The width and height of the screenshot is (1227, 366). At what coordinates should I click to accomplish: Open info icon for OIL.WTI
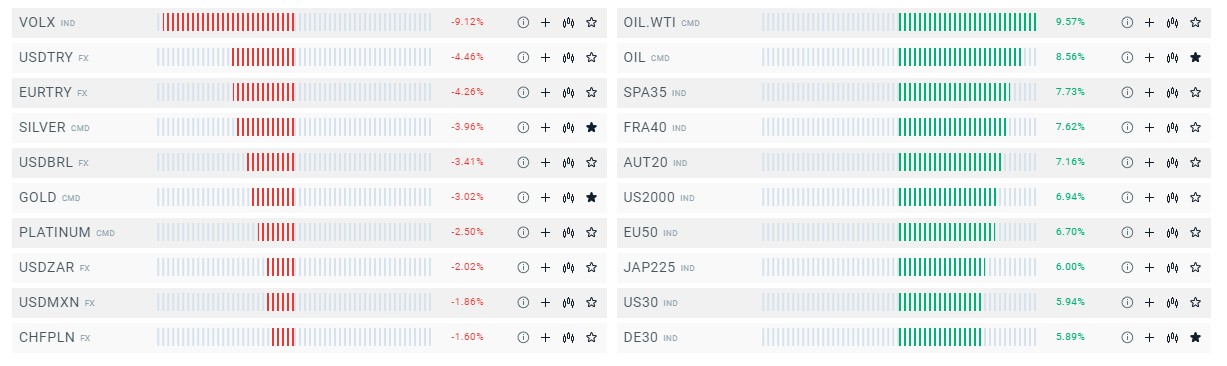coord(1127,22)
